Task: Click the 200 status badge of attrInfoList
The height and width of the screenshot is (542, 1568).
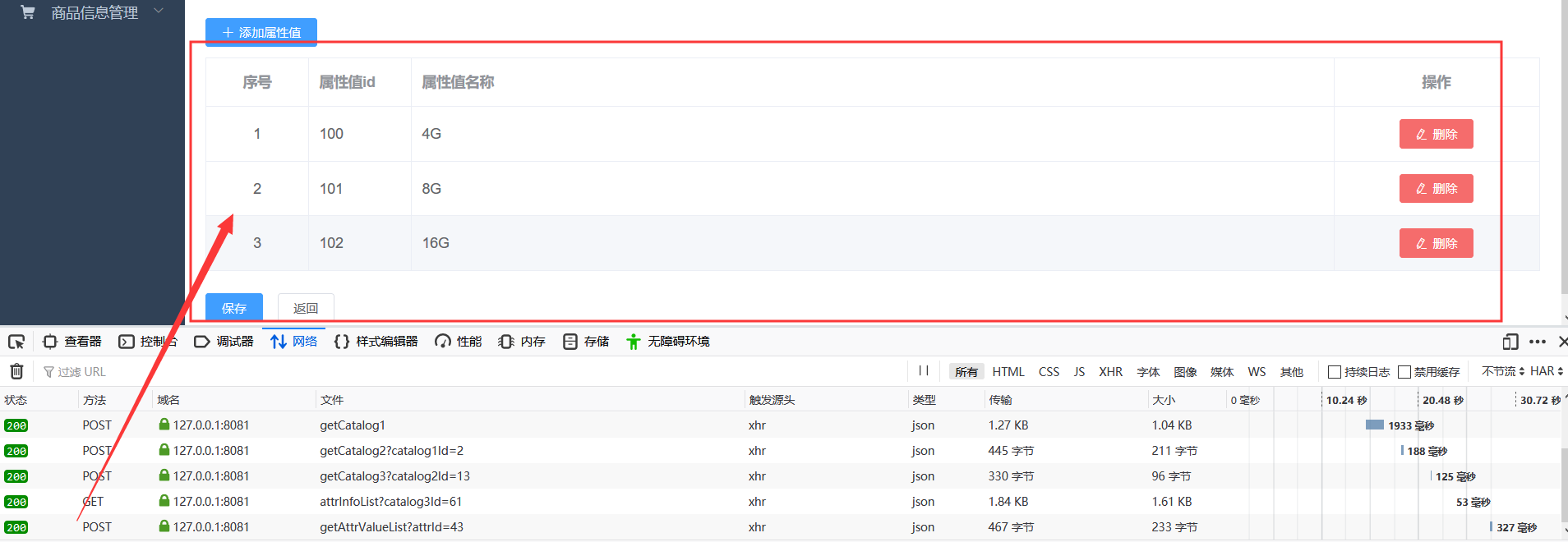Action: (x=16, y=502)
